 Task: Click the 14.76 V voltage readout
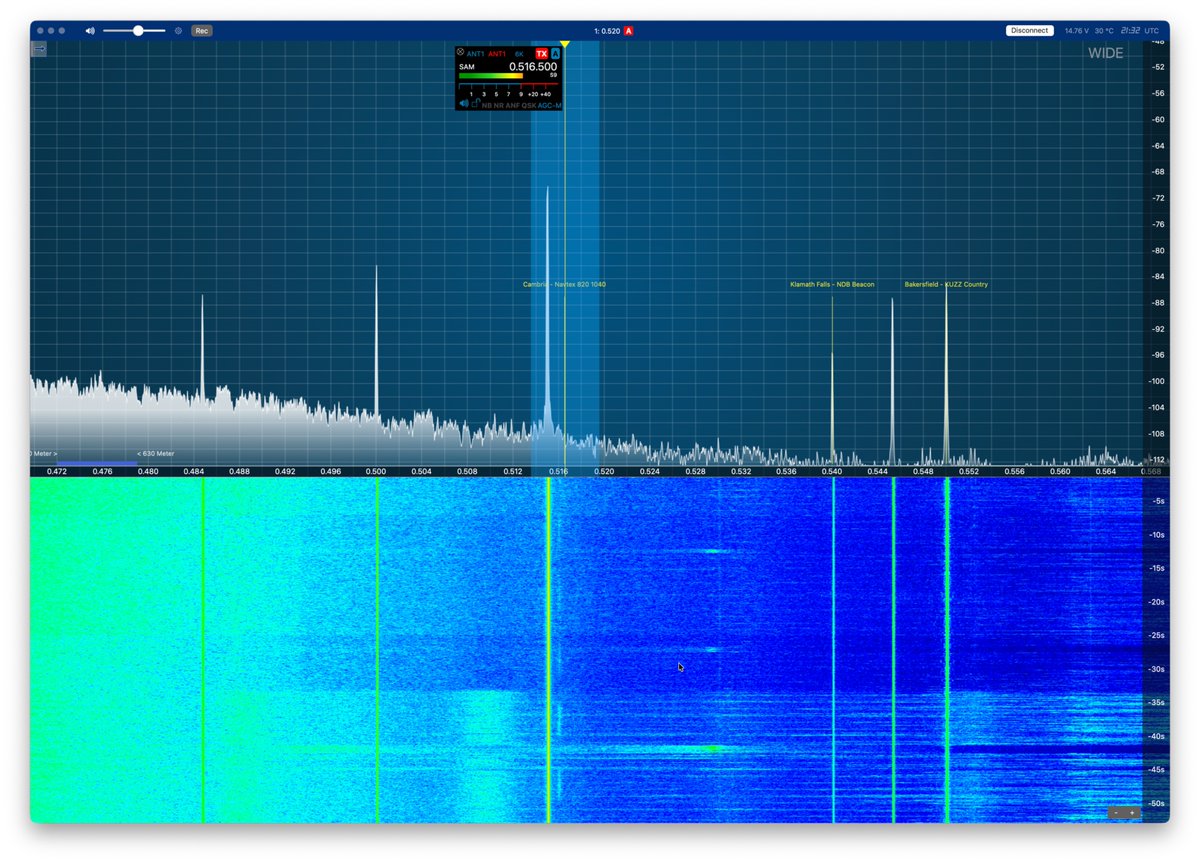coord(1077,31)
